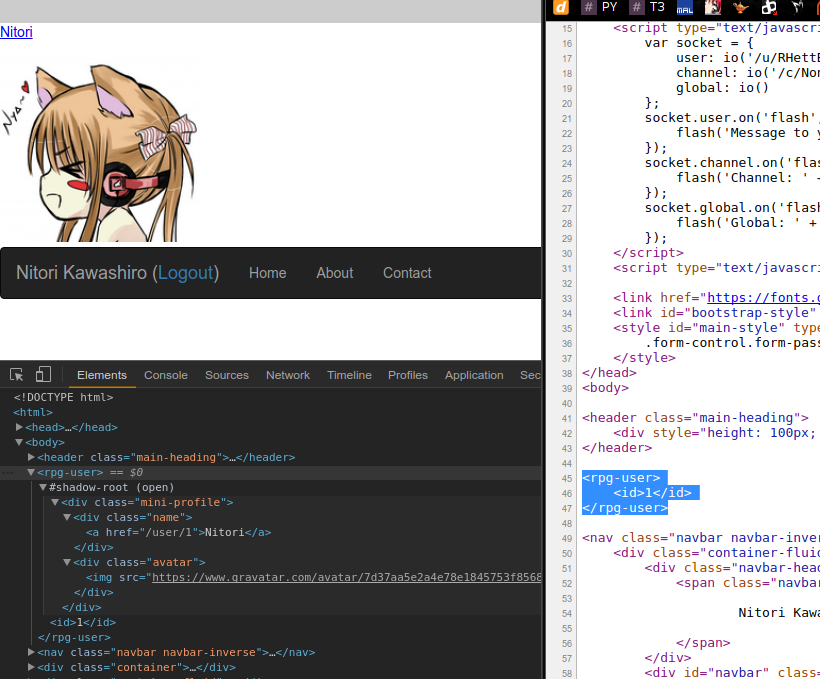Image resolution: width=820 pixels, height=679 pixels.
Task: Toggle the device toolbar icon
Action: tap(43, 375)
